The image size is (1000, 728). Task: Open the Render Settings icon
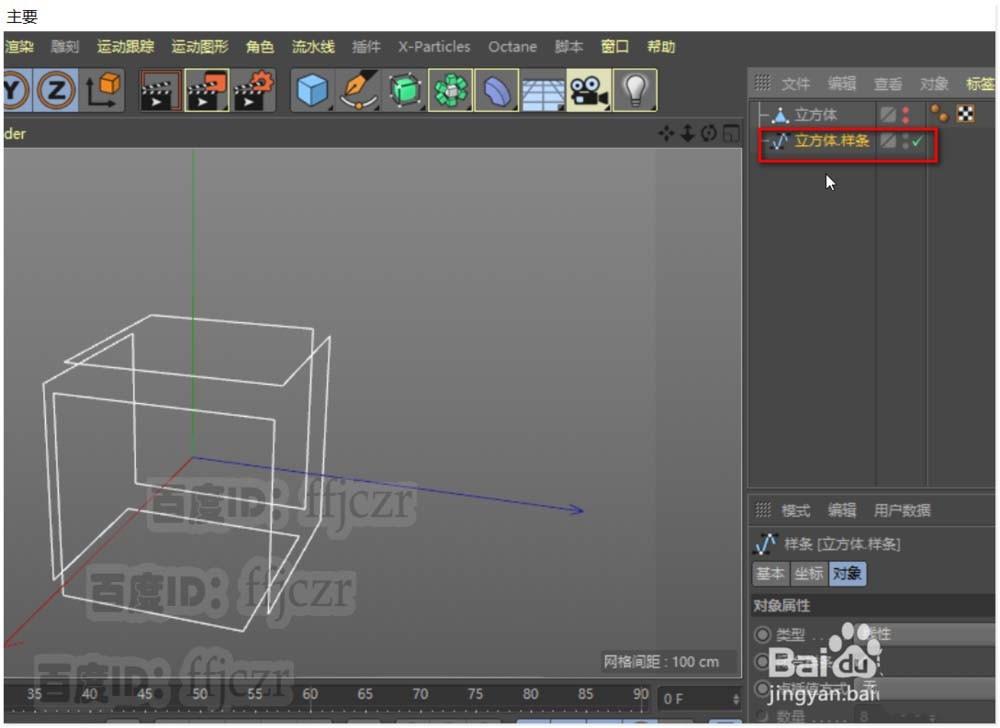pyautogui.click(x=253, y=89)
